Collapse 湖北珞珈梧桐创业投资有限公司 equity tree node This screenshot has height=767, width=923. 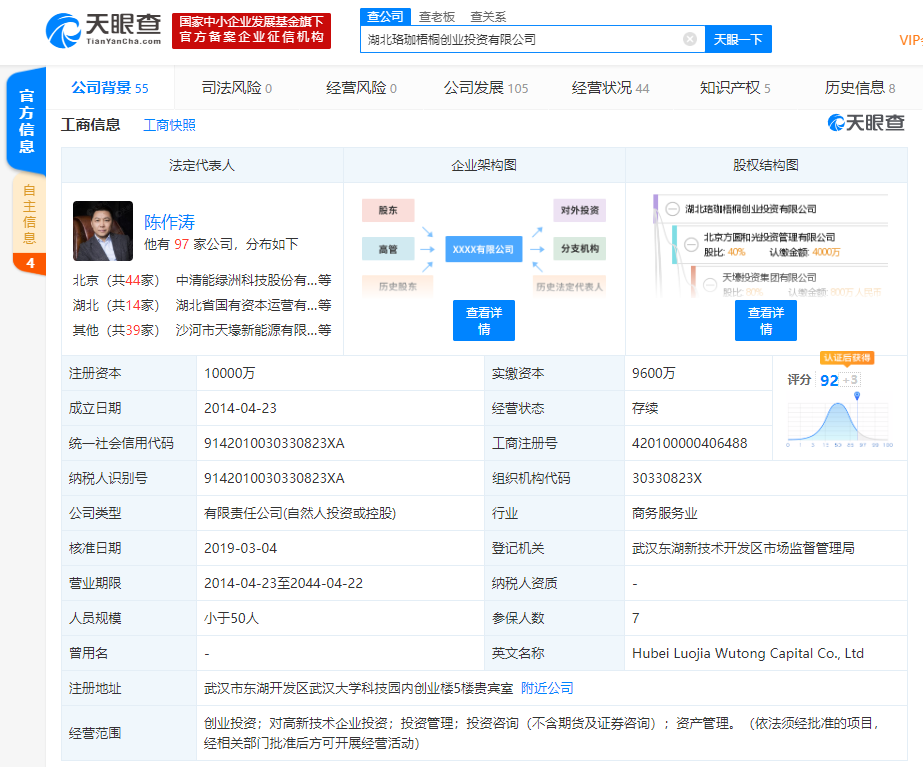click(x=672, y=209)
